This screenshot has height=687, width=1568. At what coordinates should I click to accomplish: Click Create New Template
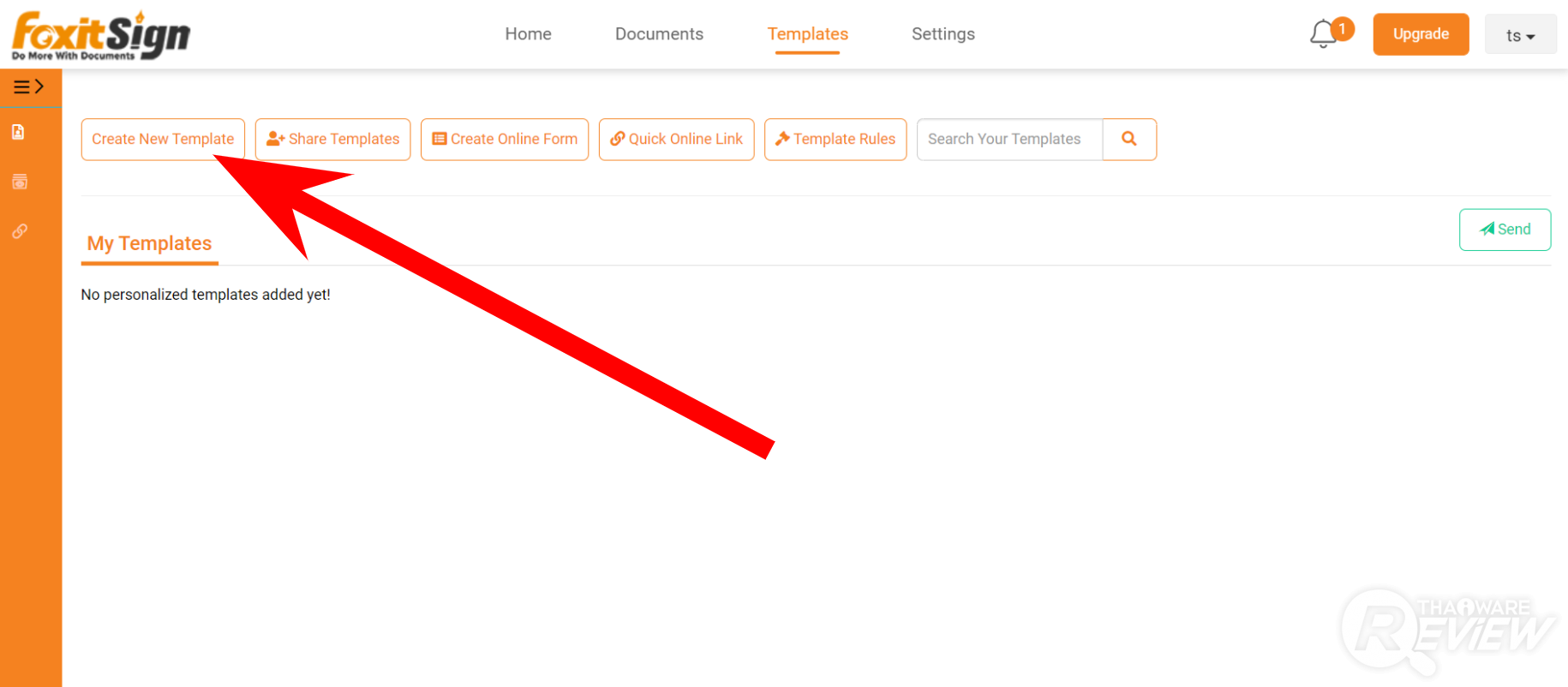click(163, 140)
